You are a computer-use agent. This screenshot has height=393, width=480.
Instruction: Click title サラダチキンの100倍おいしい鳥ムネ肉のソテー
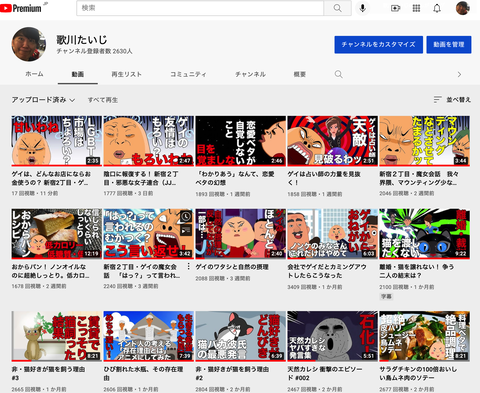[x=418, y=373]
